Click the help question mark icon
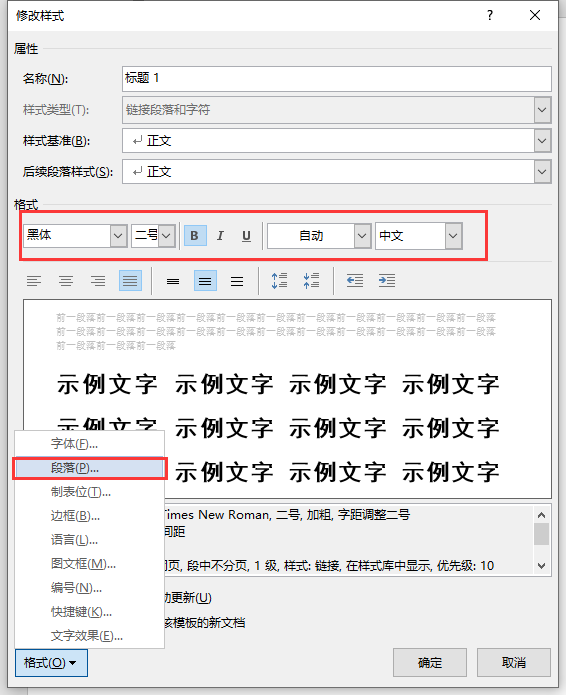Image resolution: width=566 pixels, height=695 pixels. (490, 16)
